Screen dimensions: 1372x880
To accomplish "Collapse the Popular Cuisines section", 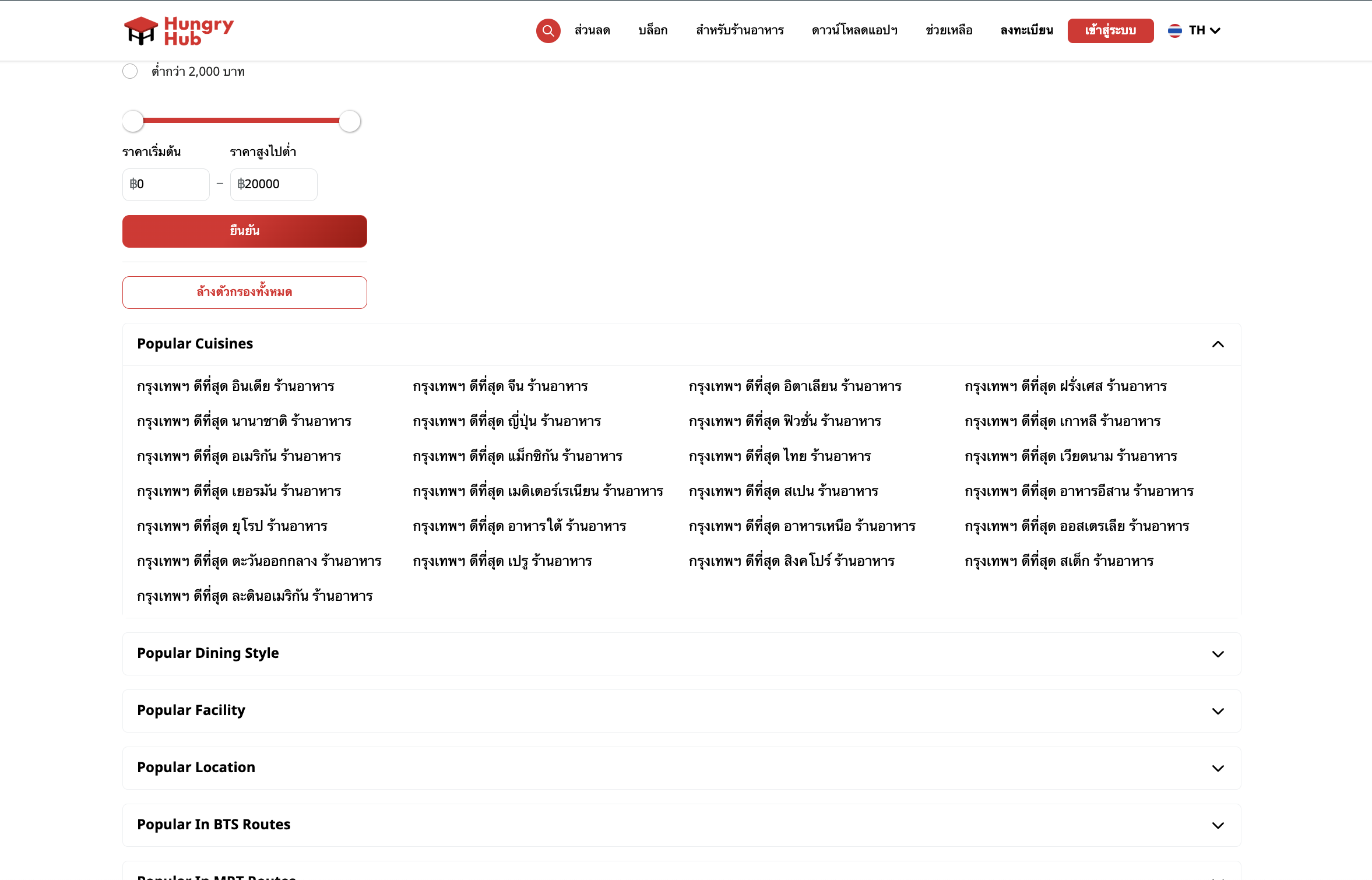I will pos(1218,344).
